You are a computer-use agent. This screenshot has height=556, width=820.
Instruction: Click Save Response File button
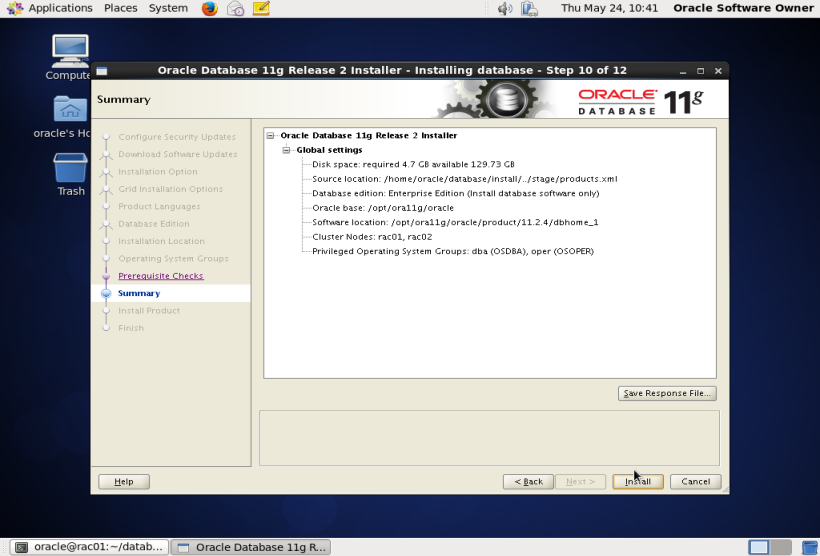click(x=667, y=393)
